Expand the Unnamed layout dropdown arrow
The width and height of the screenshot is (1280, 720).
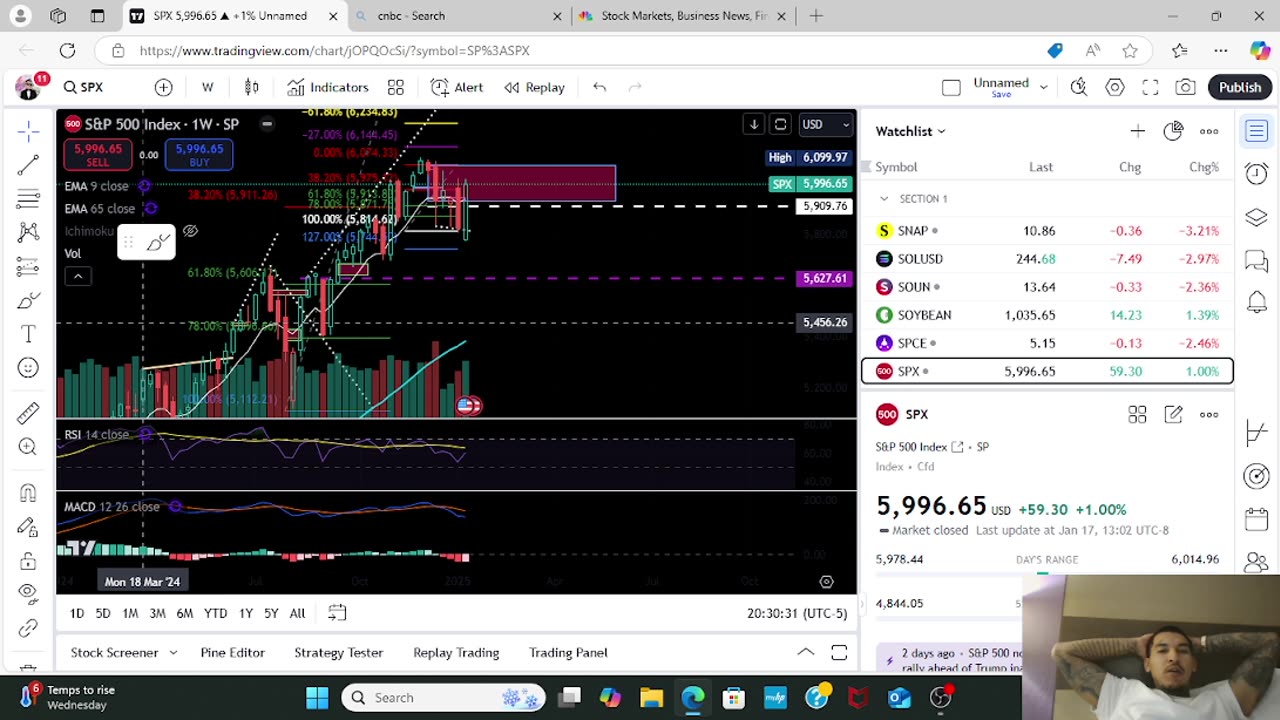tap(1043, 87)
